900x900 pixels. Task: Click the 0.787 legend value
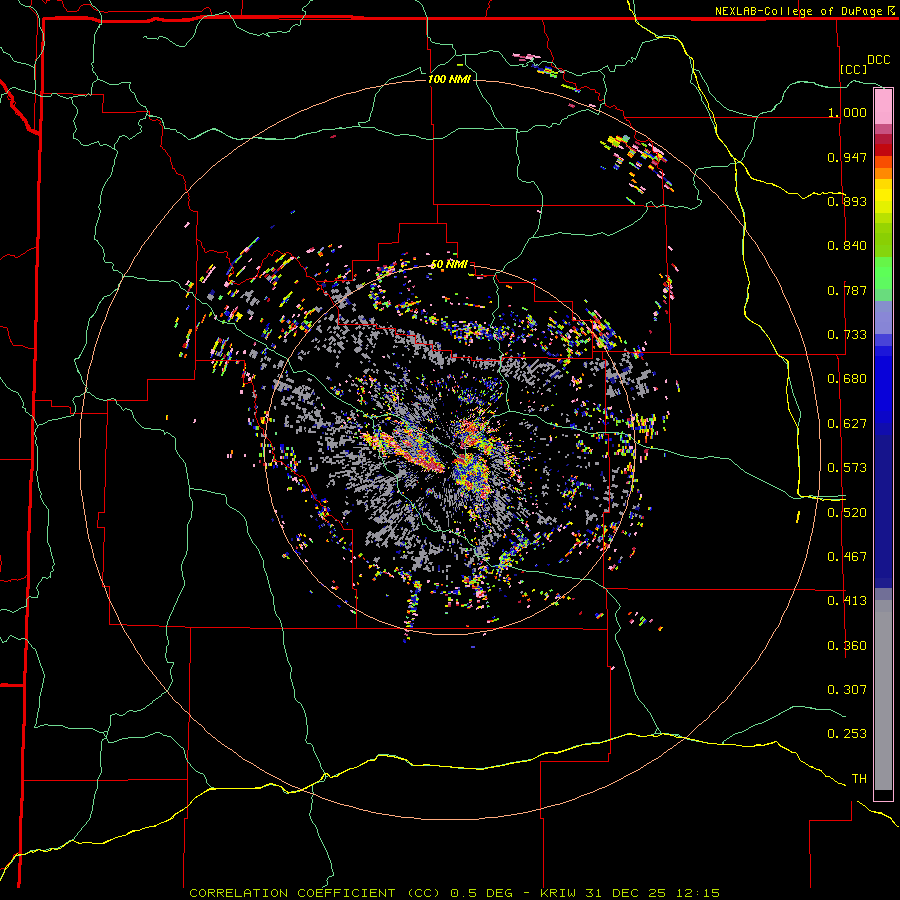(847, 290)
